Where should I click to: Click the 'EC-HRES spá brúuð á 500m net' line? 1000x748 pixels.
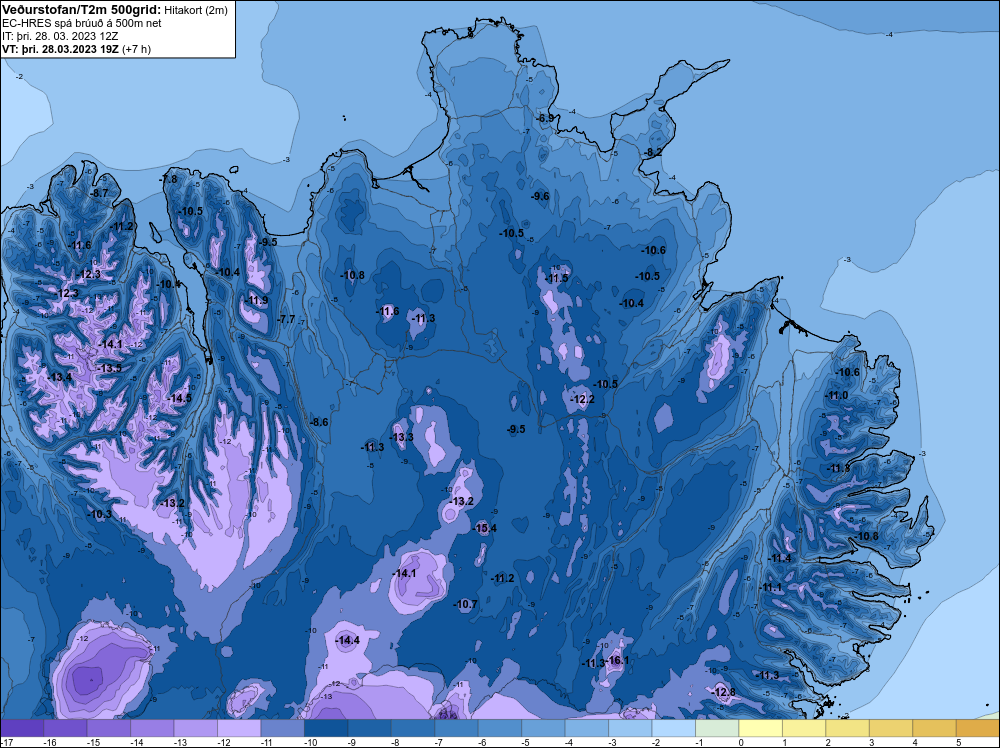(x=82, y=23)
